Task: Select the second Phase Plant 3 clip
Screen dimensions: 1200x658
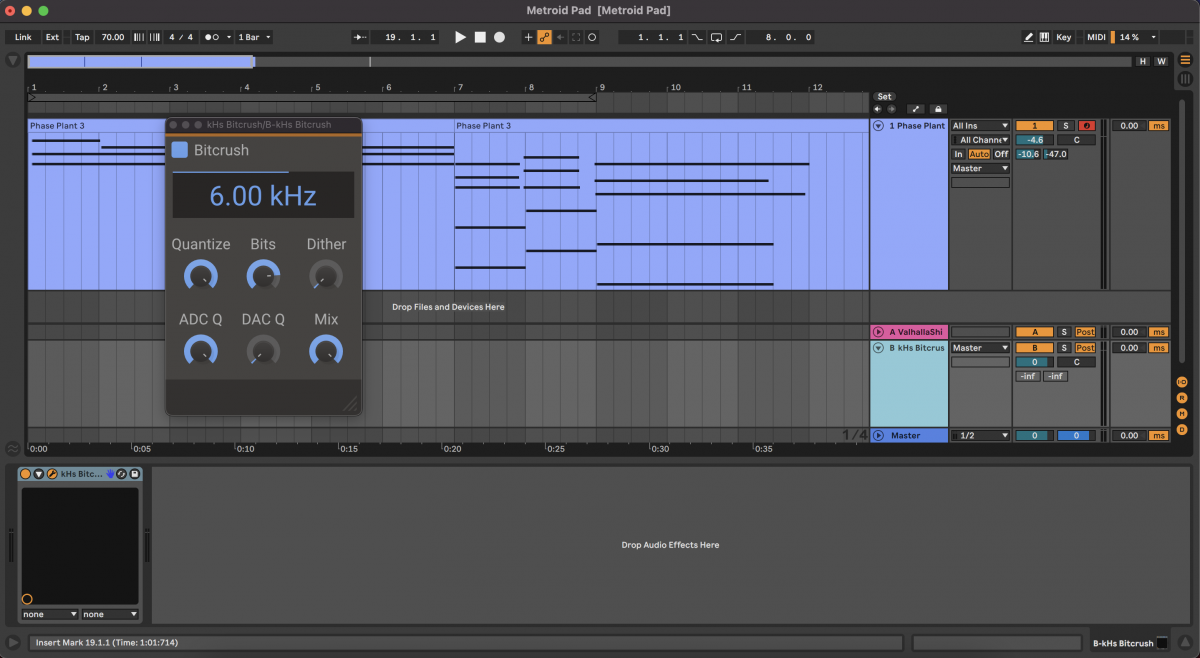Action: [661, 126]
